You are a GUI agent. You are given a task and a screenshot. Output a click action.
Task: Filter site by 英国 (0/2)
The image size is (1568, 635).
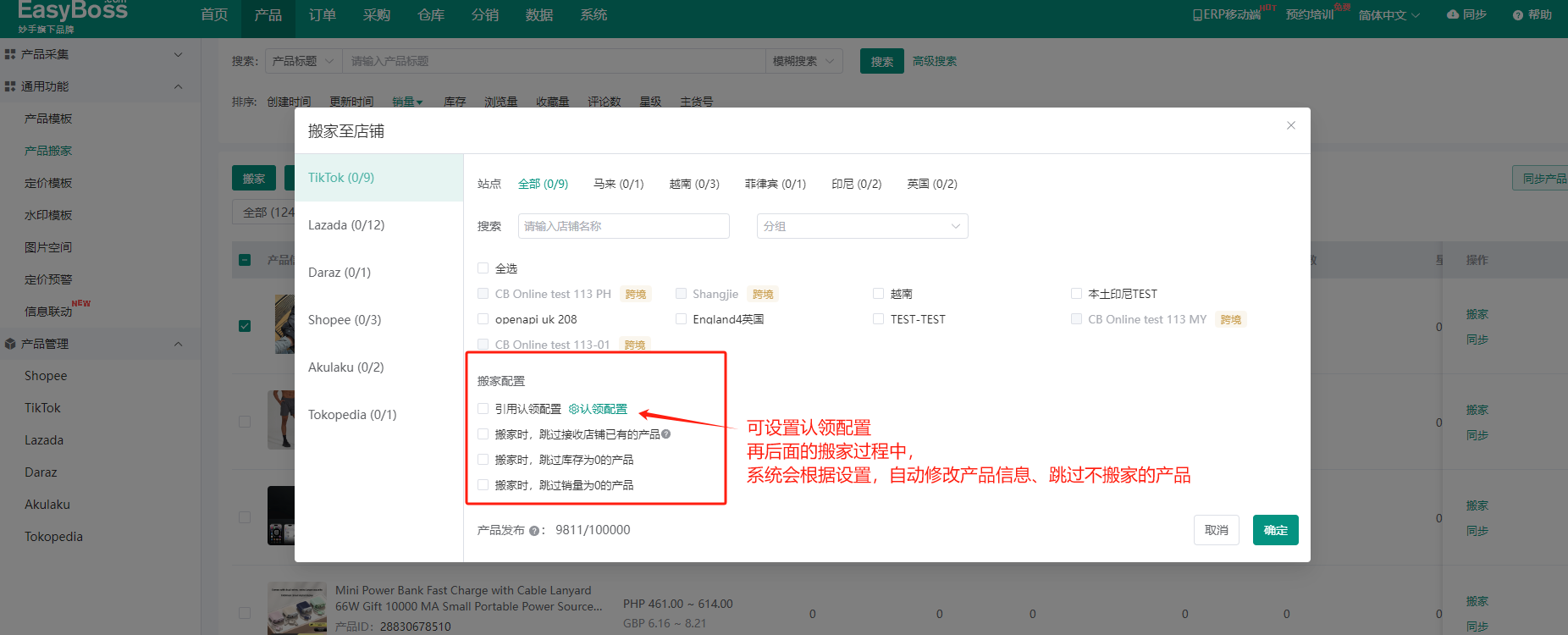tap(932, 184)
